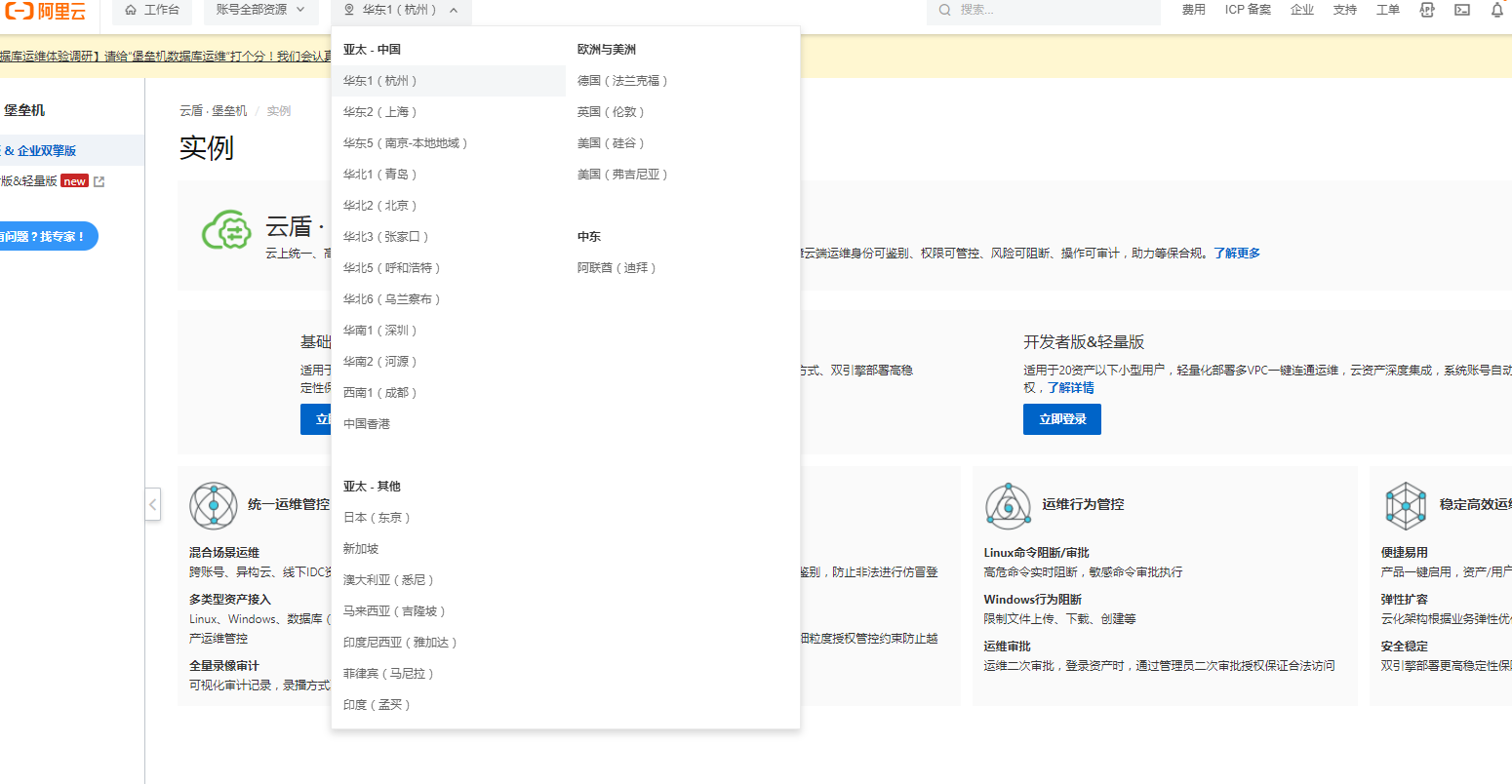Select region 英国（伦敦）

pos(683,112)
